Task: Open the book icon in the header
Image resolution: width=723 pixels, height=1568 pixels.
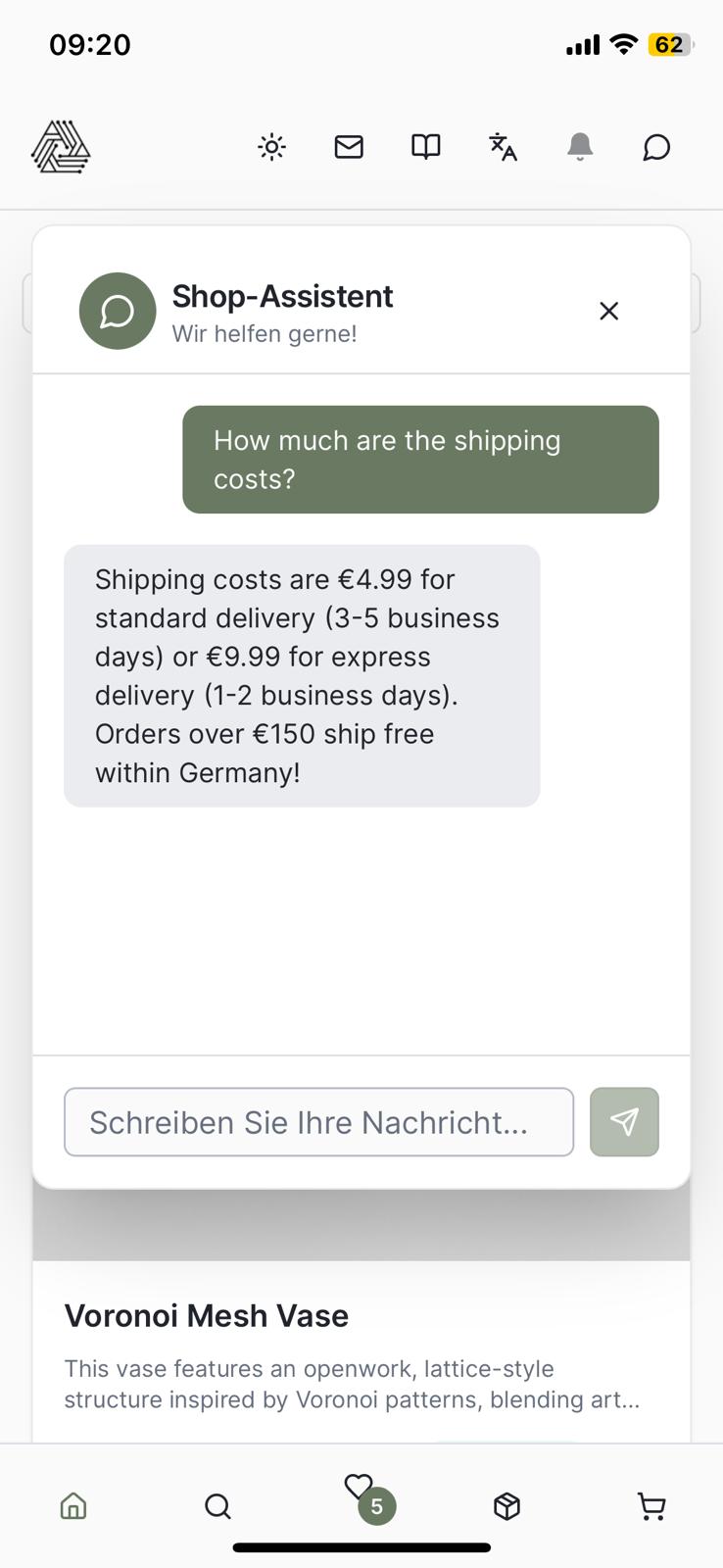Action: tap(425, 147)
